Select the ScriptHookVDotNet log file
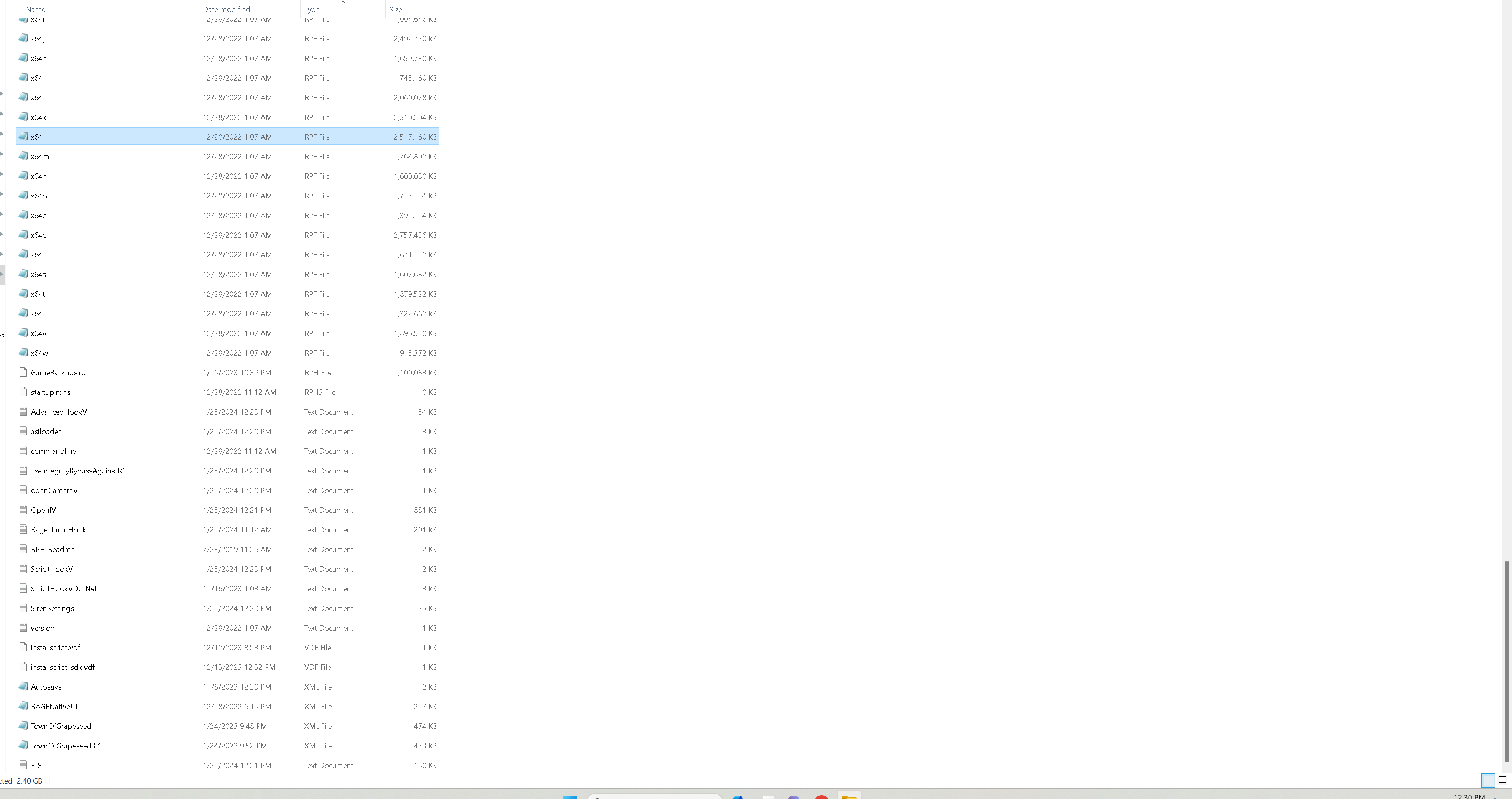This screenshot has width=1512, height=799. coord(64,588)
